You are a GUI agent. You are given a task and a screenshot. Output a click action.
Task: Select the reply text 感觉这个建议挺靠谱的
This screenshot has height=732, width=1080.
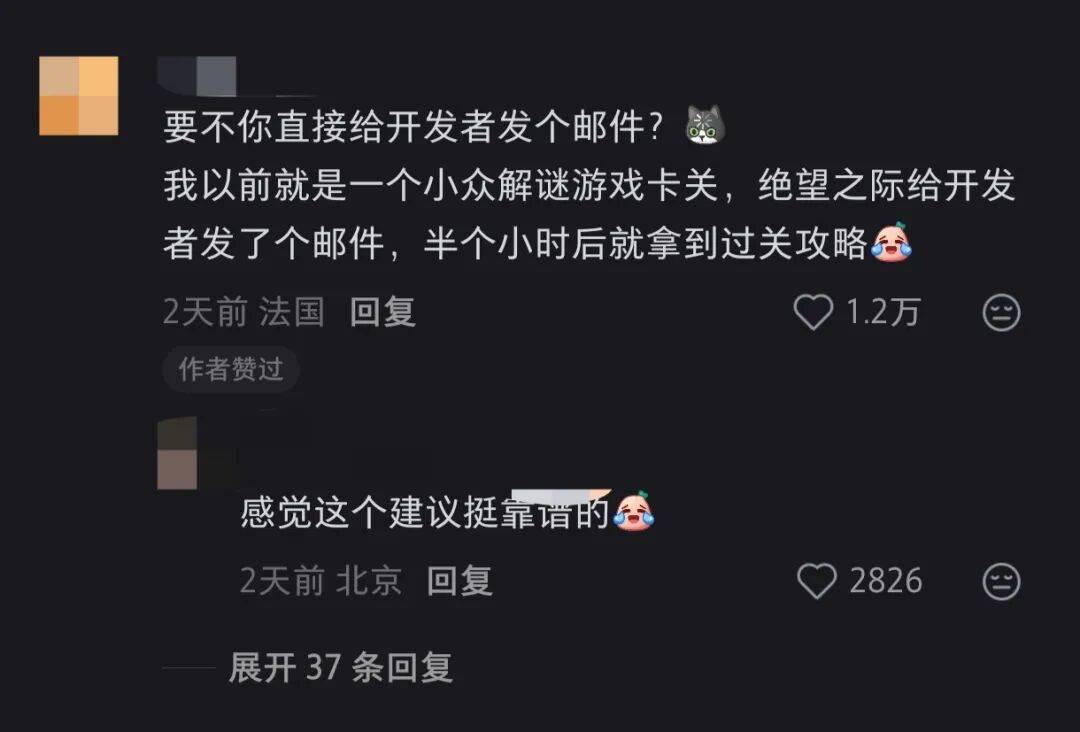tap(424, 512)
